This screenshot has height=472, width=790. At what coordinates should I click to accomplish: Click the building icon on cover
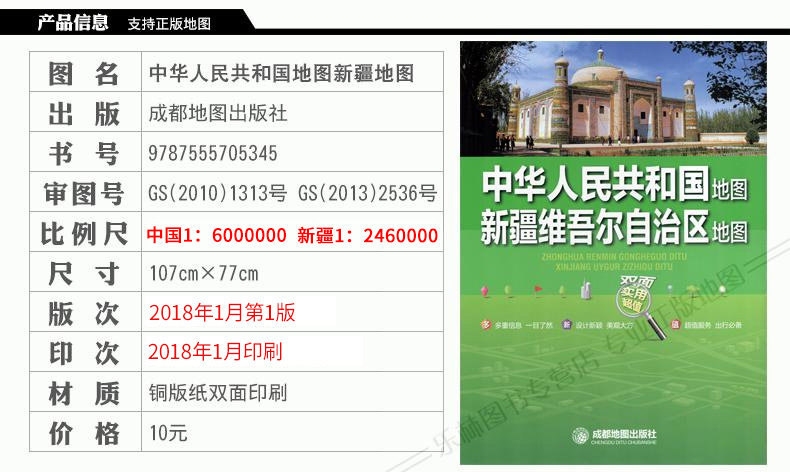pyautogui.click(x=585, y=288)
